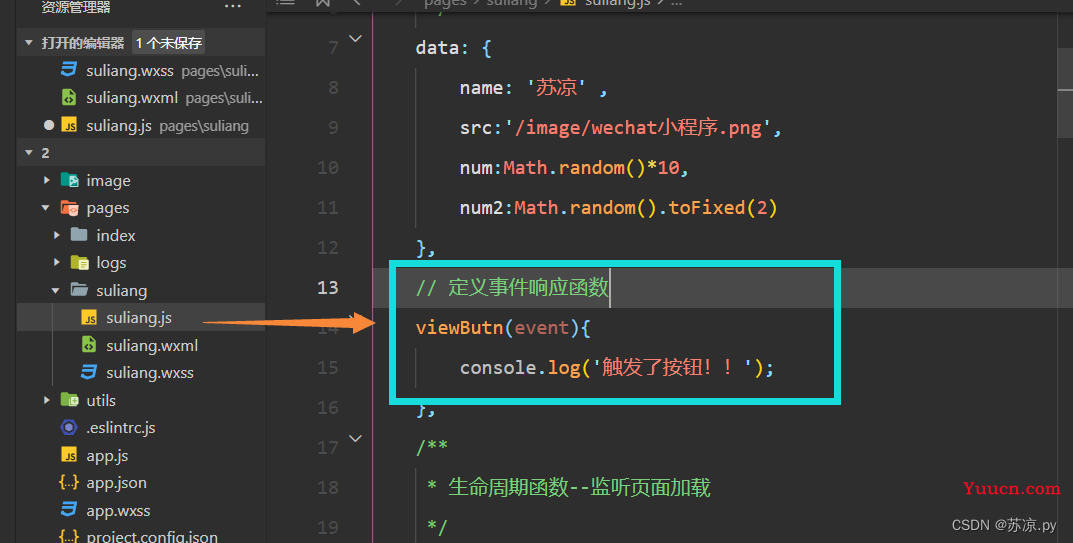Click the image folder icon
The image size is (1073, 543).
coord(69,180)
